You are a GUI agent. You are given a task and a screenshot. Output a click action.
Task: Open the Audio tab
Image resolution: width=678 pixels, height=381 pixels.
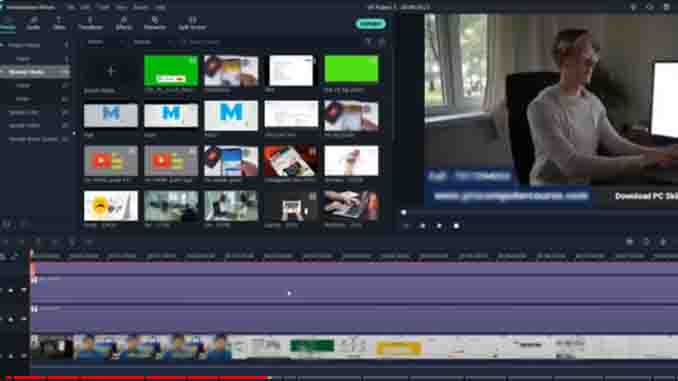click(33, 23)
